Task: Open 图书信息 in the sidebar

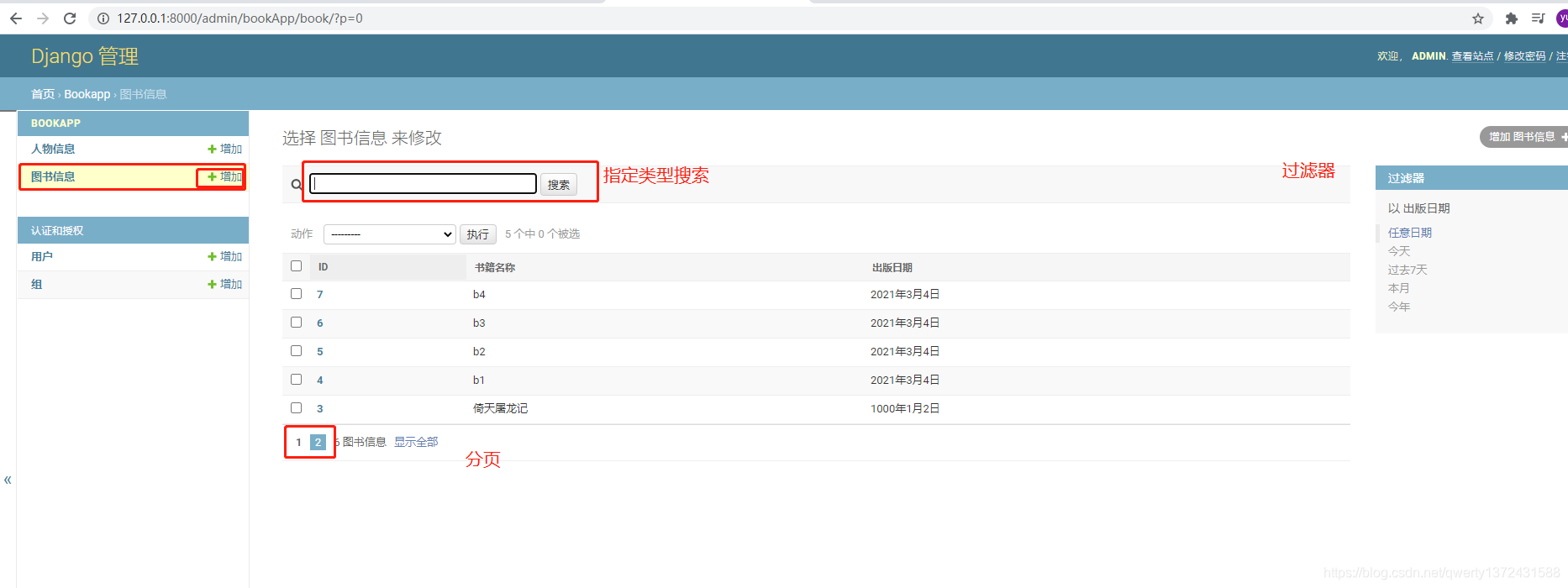Action: (53, 176)
